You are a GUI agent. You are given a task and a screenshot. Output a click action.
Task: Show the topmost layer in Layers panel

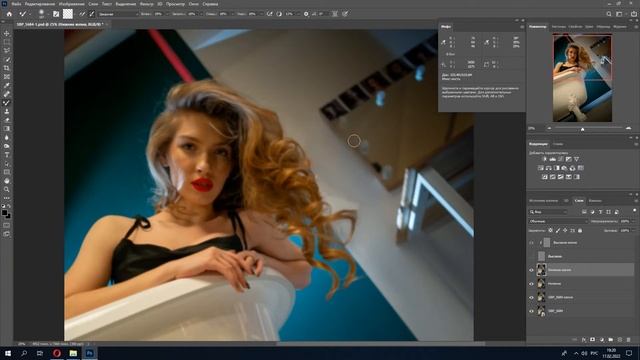pyautogui.click(x=531, y=243)
